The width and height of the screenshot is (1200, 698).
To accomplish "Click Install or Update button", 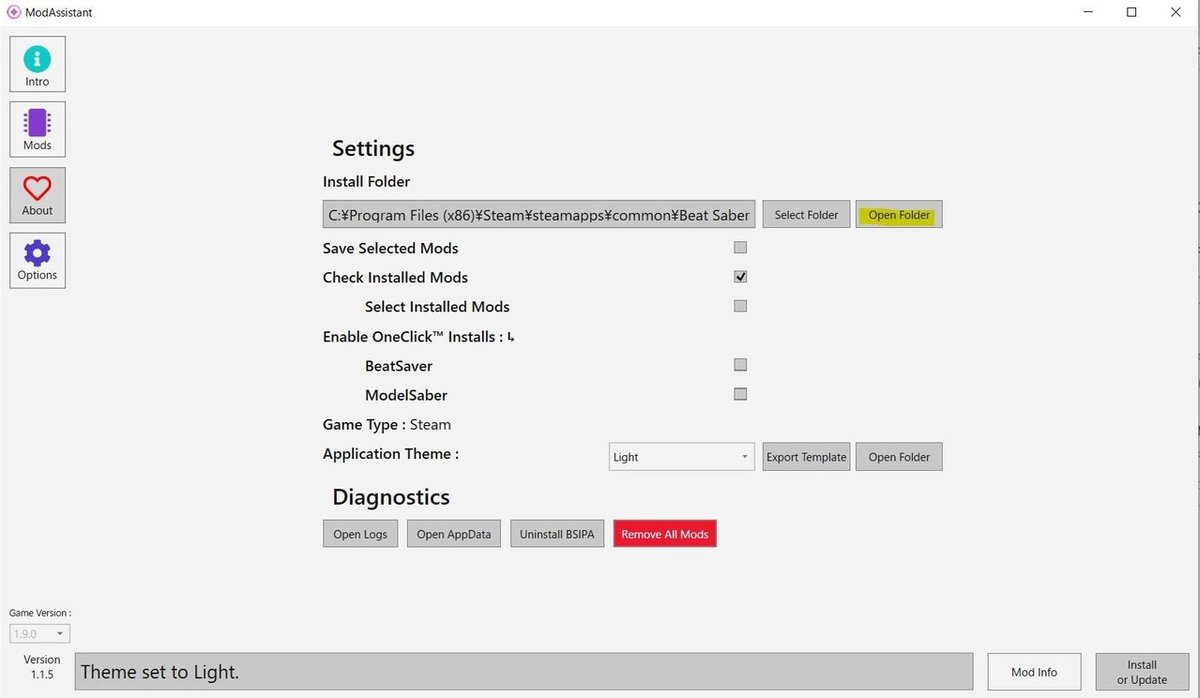I will tap(1142, 672).
